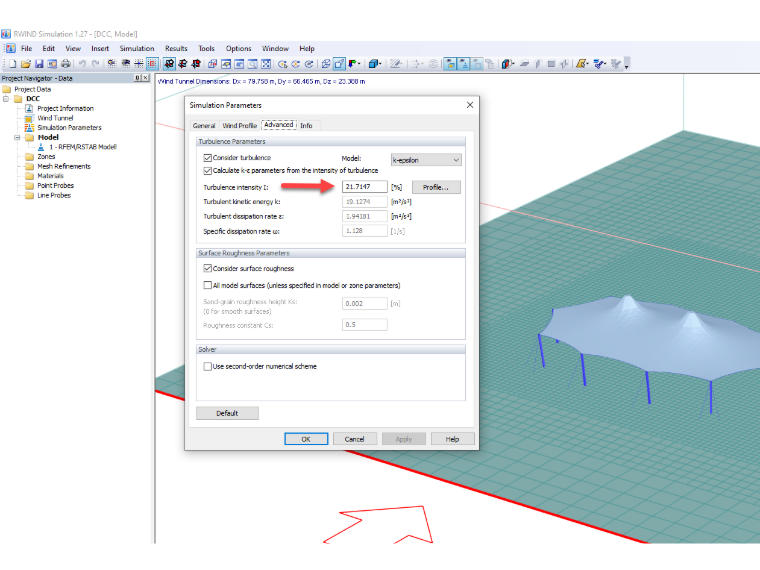Click the RWIND application icon beside File

(11, 48)
